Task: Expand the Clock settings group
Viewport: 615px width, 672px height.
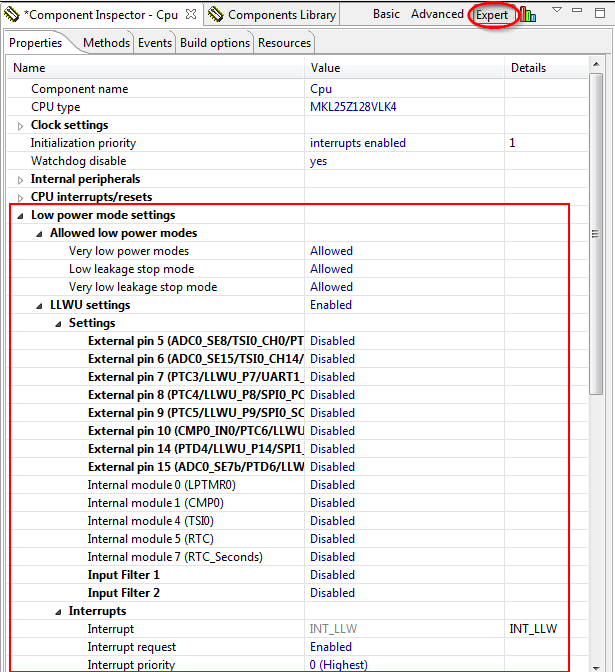Action: pyautogui.click(x=20, y=126)
